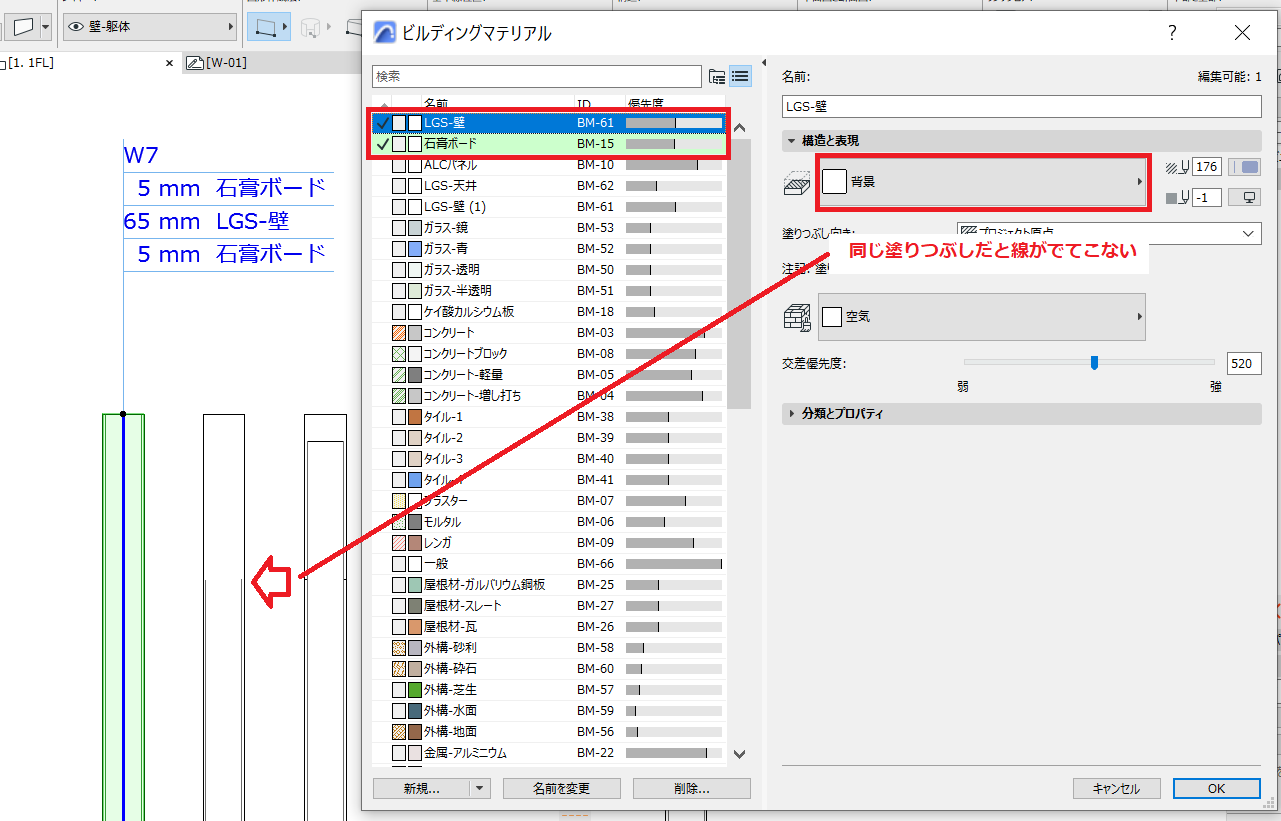The image size is (1281, 821).
Task: Click the レンガ hatch fill icon
Action: (399, 543)
